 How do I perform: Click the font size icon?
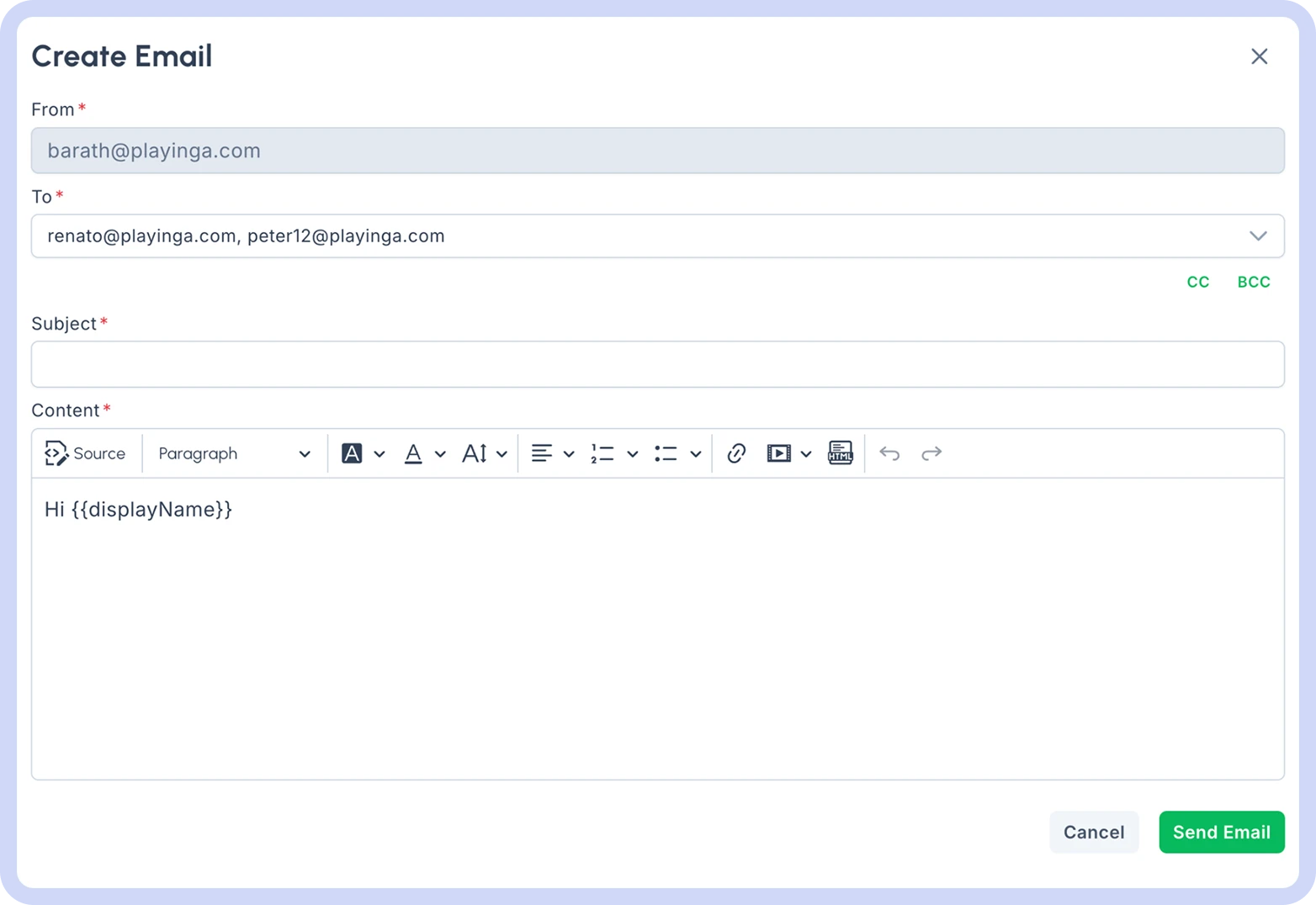click(x=475, y=453)
